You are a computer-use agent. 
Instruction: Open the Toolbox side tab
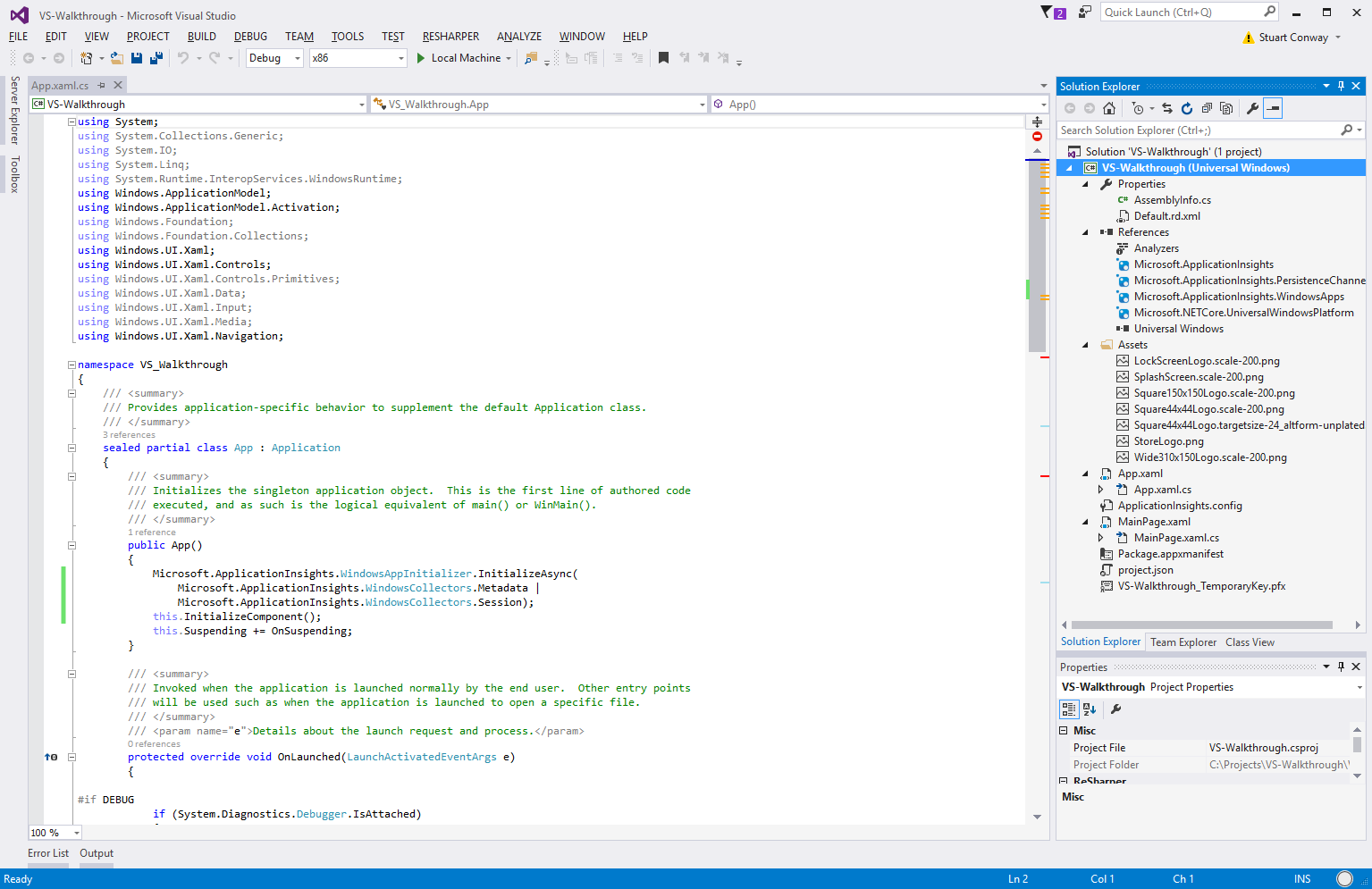tap(14, 174)
